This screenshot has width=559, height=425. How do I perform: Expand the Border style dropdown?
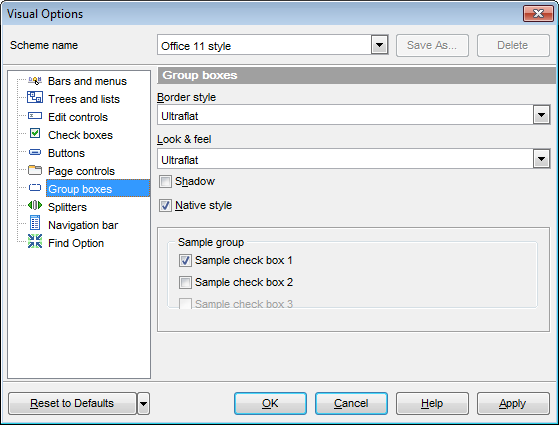(x=542, y=115)
